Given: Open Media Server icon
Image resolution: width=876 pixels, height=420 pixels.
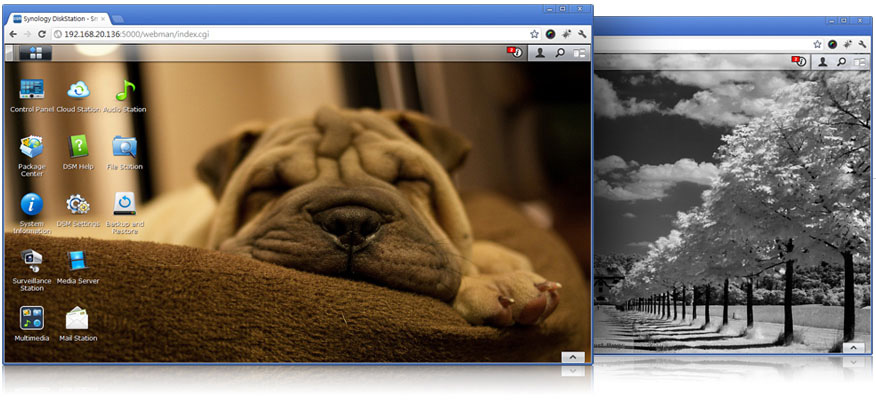Looking at the screenshot, I should pos(78,262).
